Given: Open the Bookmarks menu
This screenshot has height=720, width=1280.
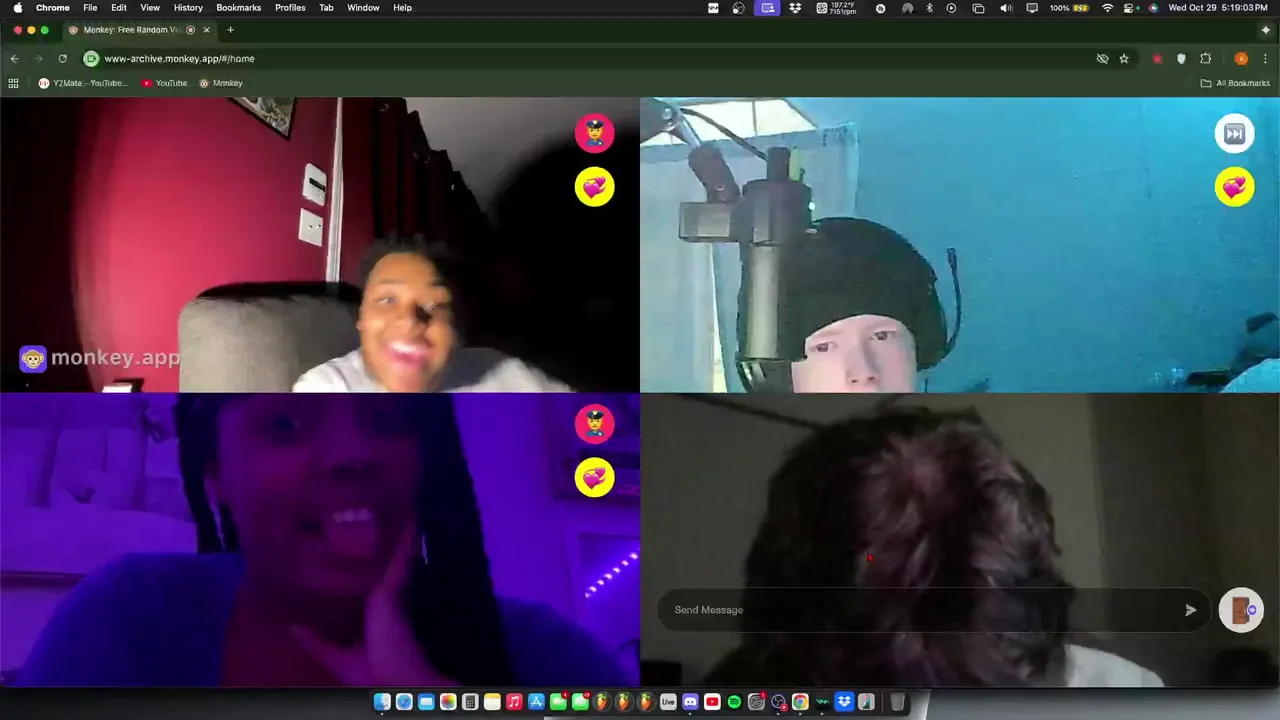Looking at the screenshot, I should coord(239,8).
